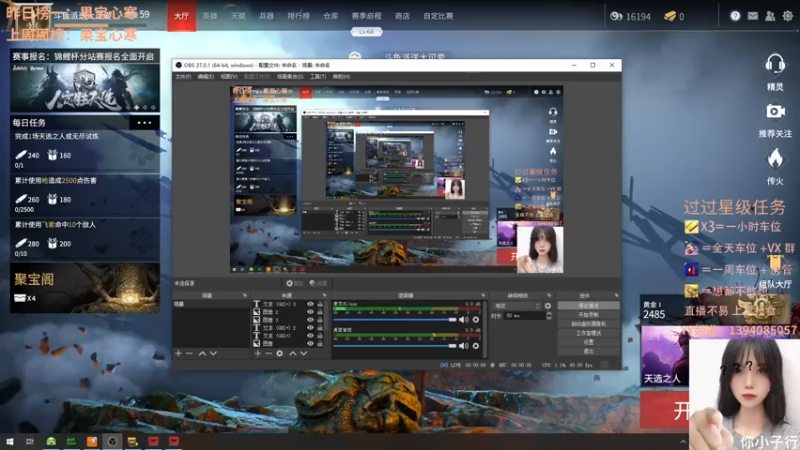Open the game mail envelope icon
The image size is (800, 450).
click(x=753, y=16)
